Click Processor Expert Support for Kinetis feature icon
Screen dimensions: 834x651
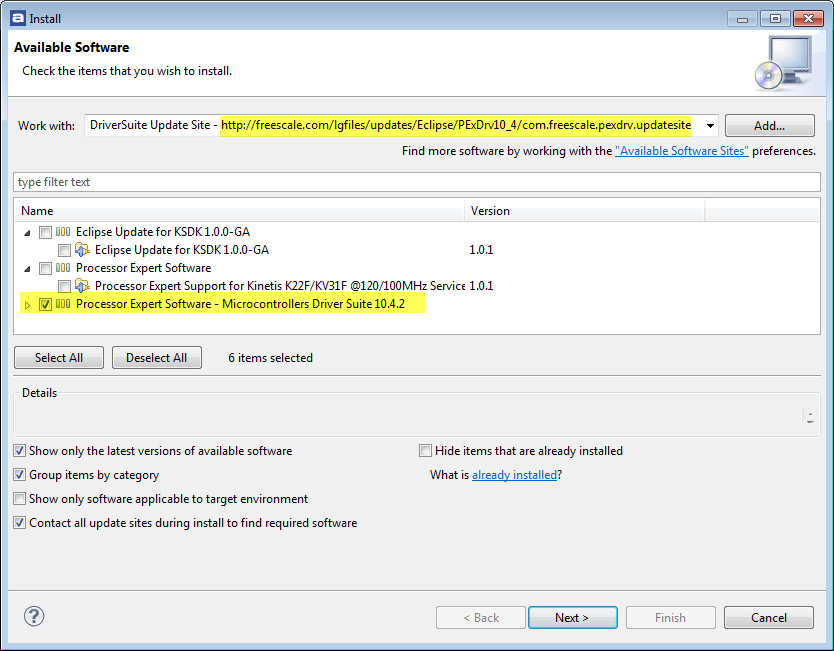(83, 286)
